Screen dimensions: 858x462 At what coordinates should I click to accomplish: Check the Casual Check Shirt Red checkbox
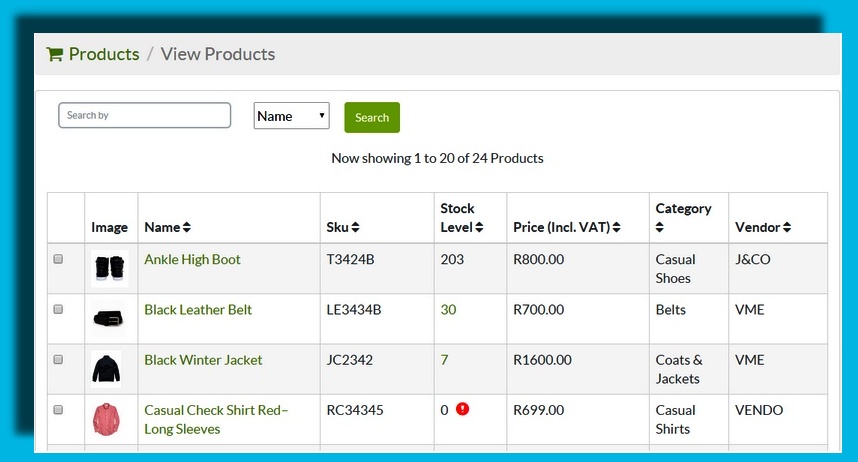click(58, 409)
